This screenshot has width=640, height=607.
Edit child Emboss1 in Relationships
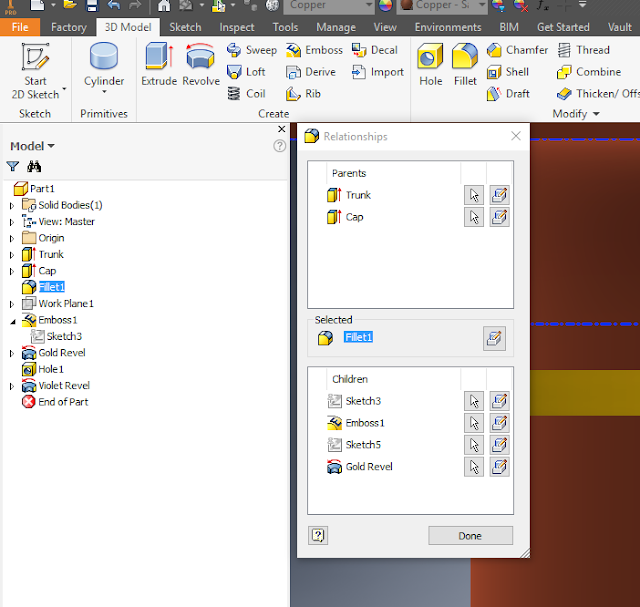coord(499,422)
